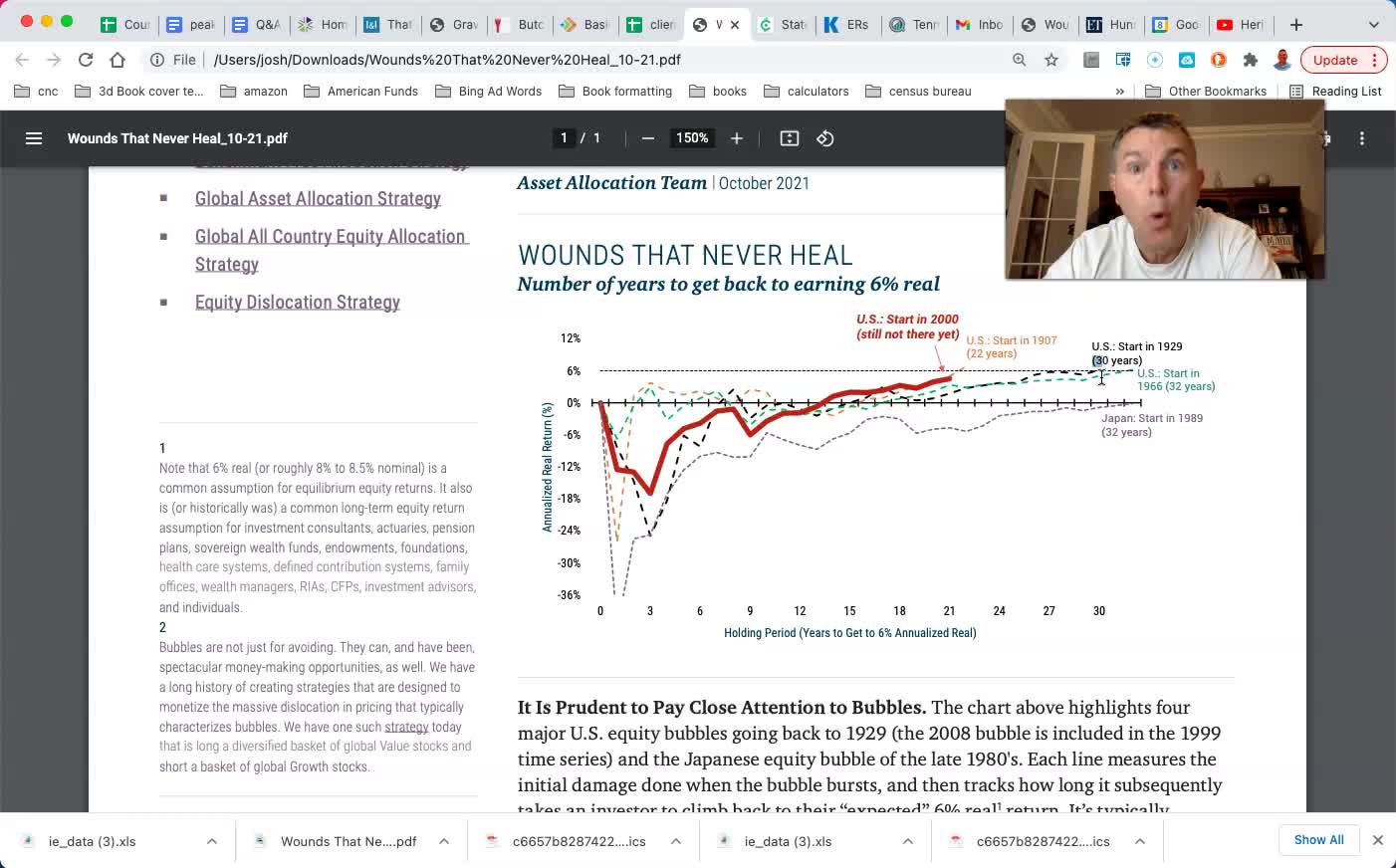This screenshot has height=868, width=1396.
Task: Open the teal camera extension icon
Action: [x=1187, y=60]
